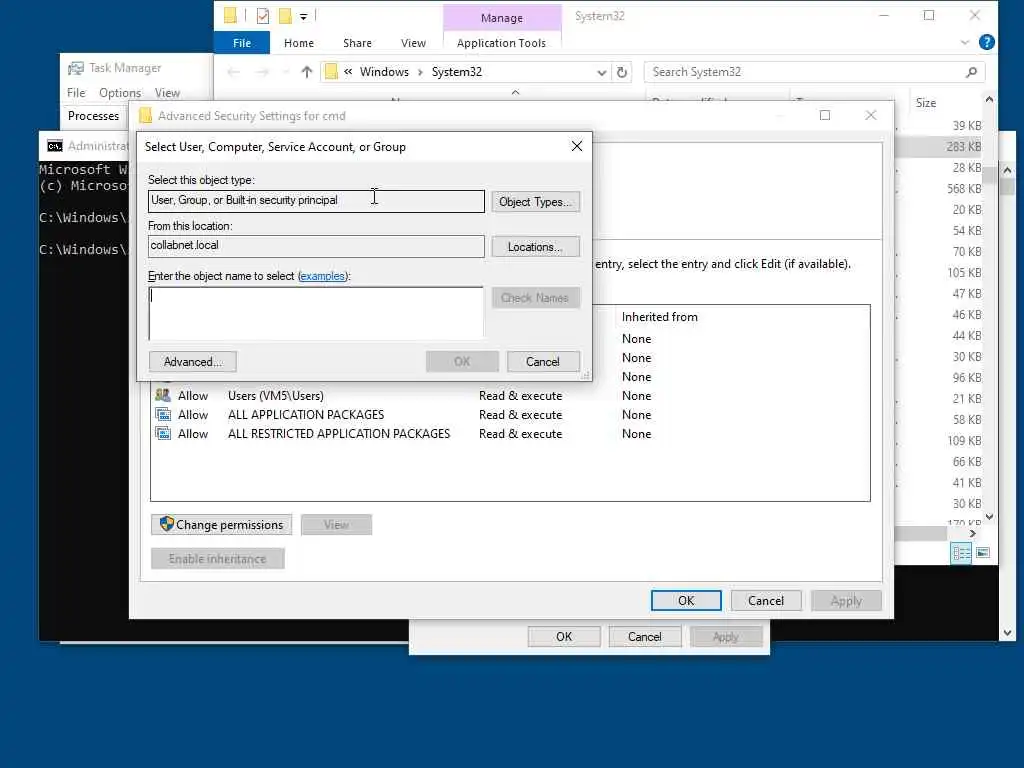Click the Explorer Up arrow button
Screen dimensions: 1024x768
[x=306, y=72]
